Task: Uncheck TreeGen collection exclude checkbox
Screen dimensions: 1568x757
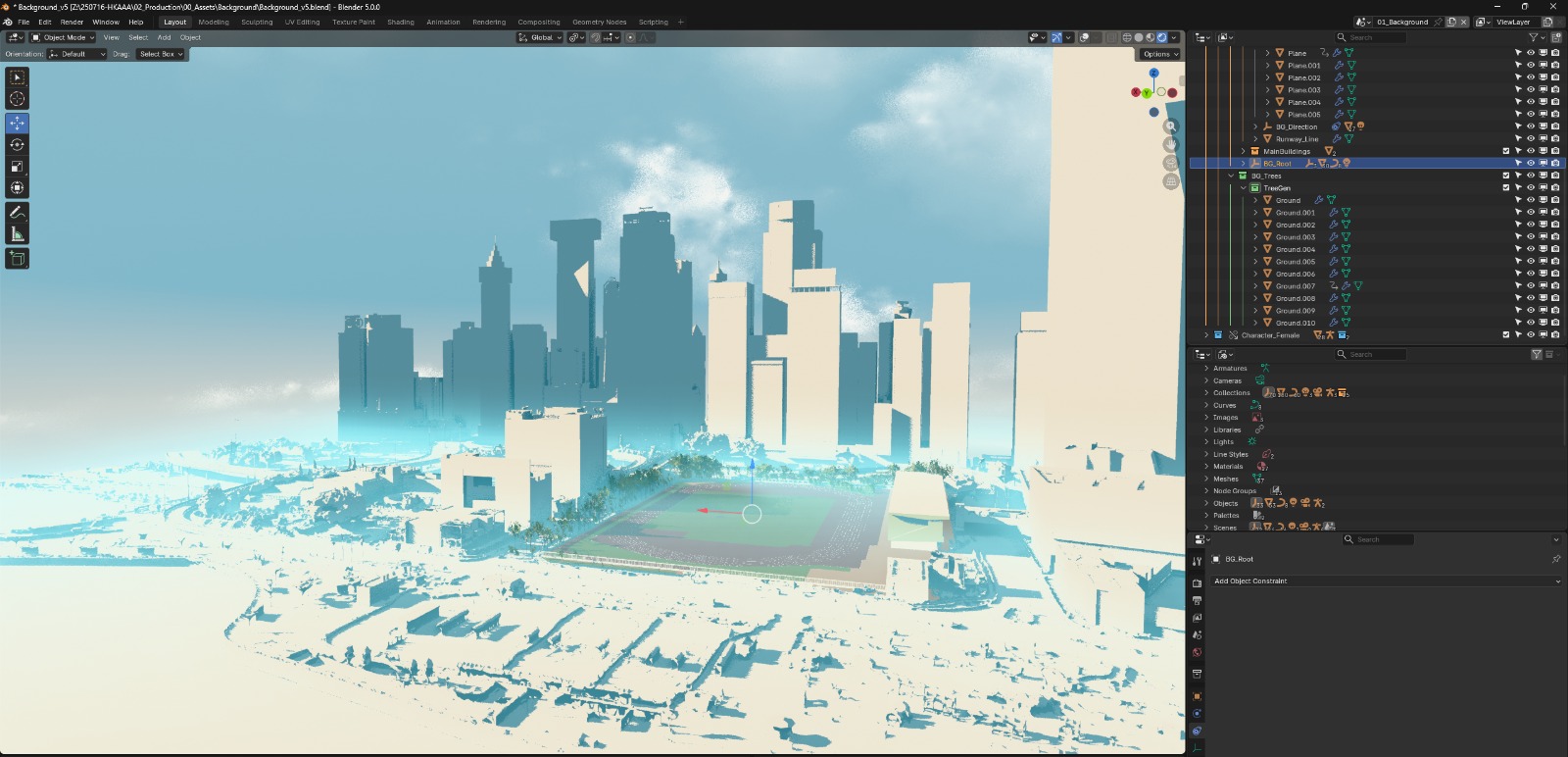Action: [x=1506, y=187]
